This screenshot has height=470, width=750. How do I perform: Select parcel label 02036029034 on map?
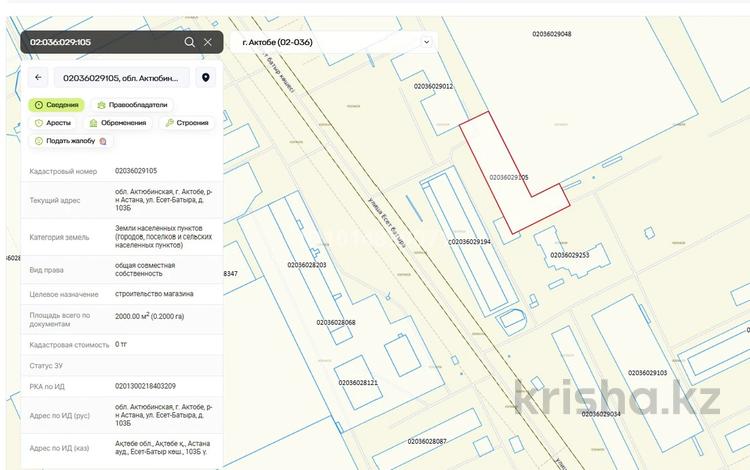(601, 414)
